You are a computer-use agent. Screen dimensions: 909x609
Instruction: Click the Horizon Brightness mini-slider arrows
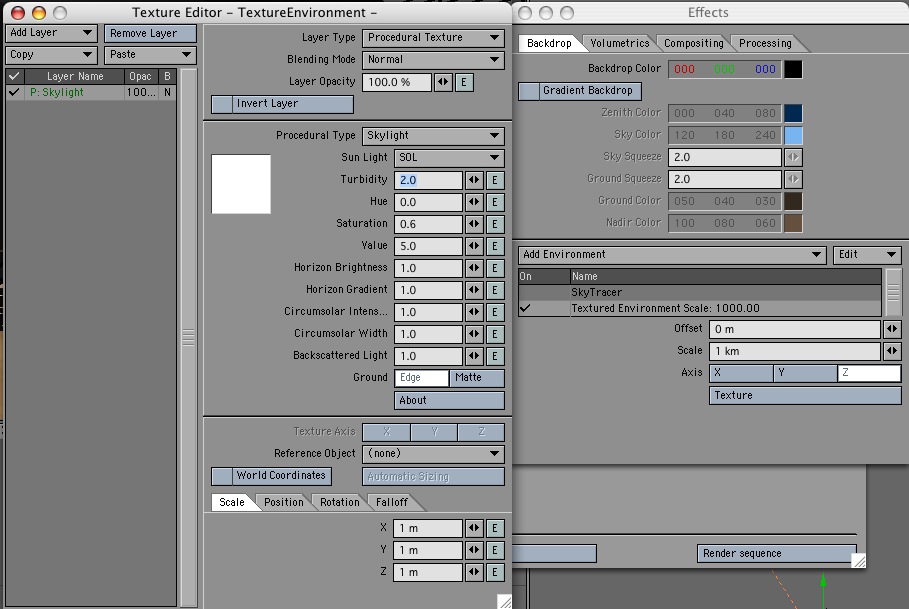coord(474,268)
